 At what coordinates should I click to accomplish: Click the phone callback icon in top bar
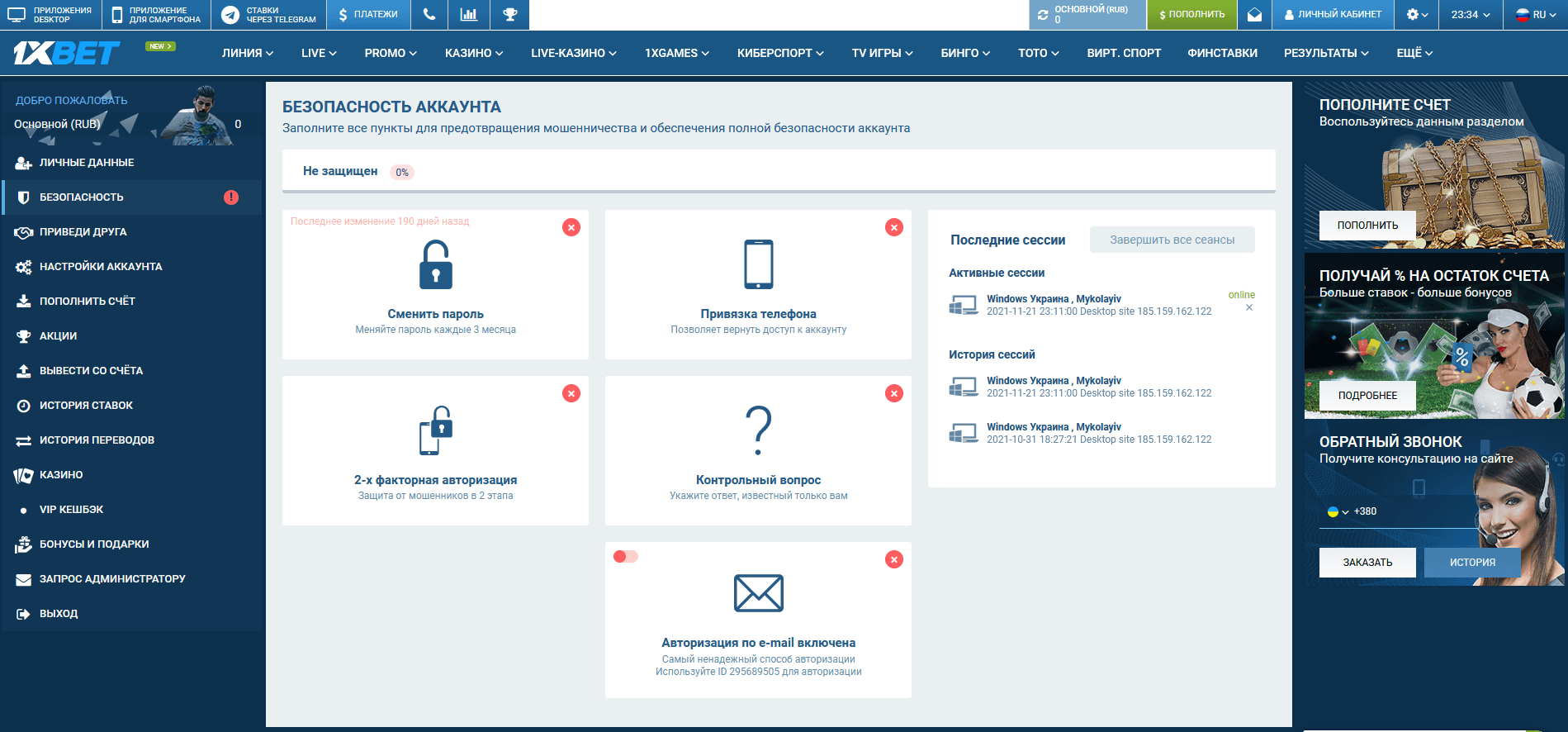coord(429,15)
